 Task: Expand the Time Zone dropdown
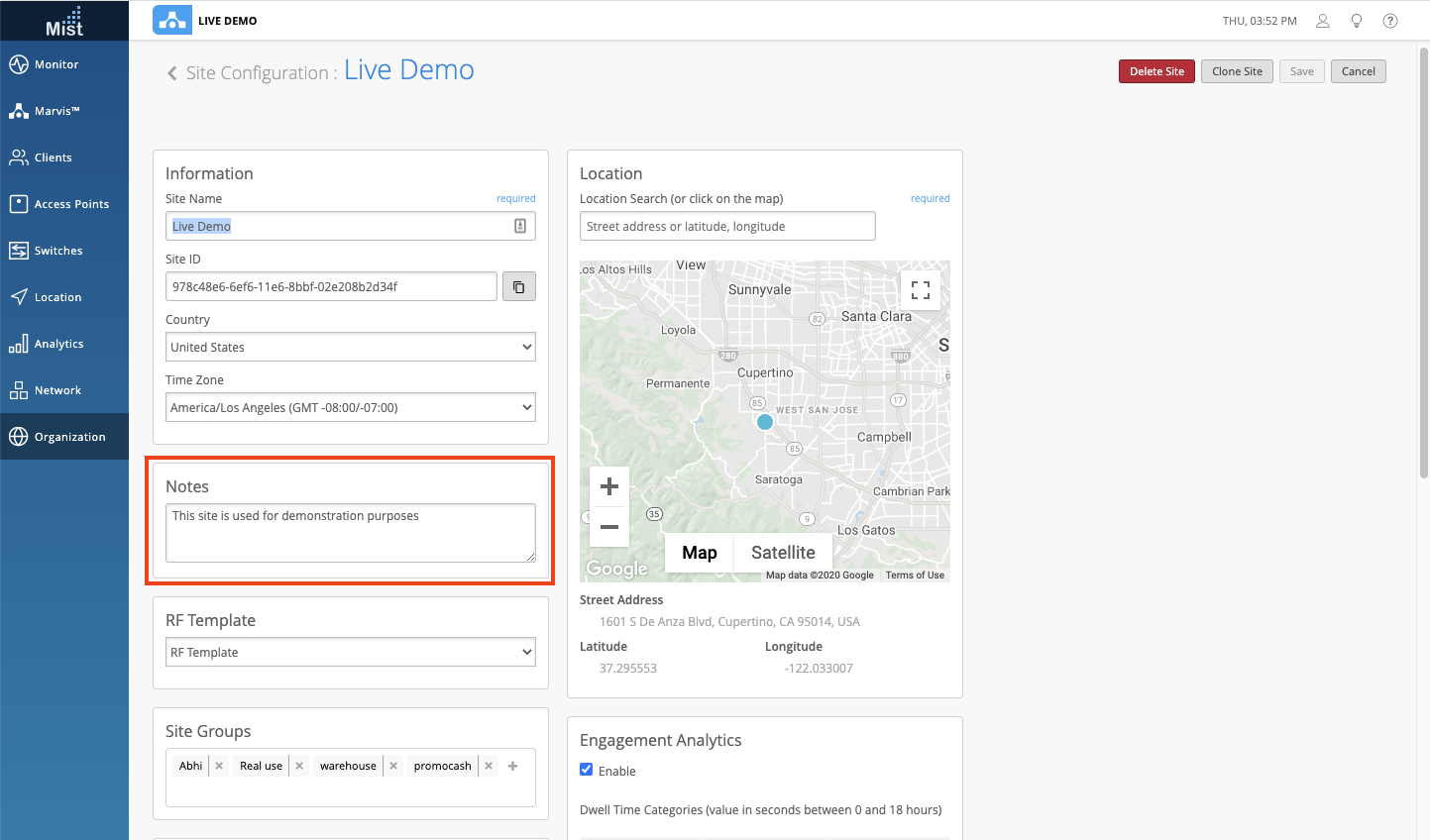(350, 408)
